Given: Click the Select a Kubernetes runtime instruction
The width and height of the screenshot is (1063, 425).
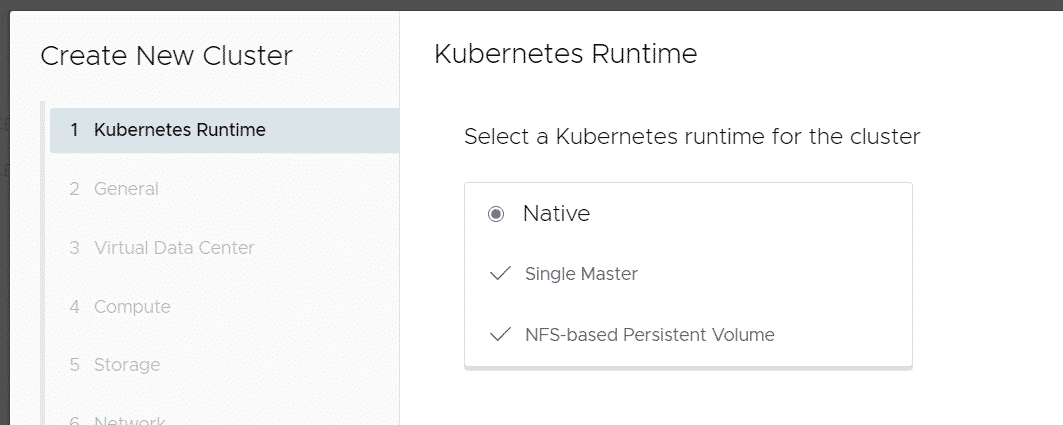Looking at the screenshot, I should click(x=692, y=137).
